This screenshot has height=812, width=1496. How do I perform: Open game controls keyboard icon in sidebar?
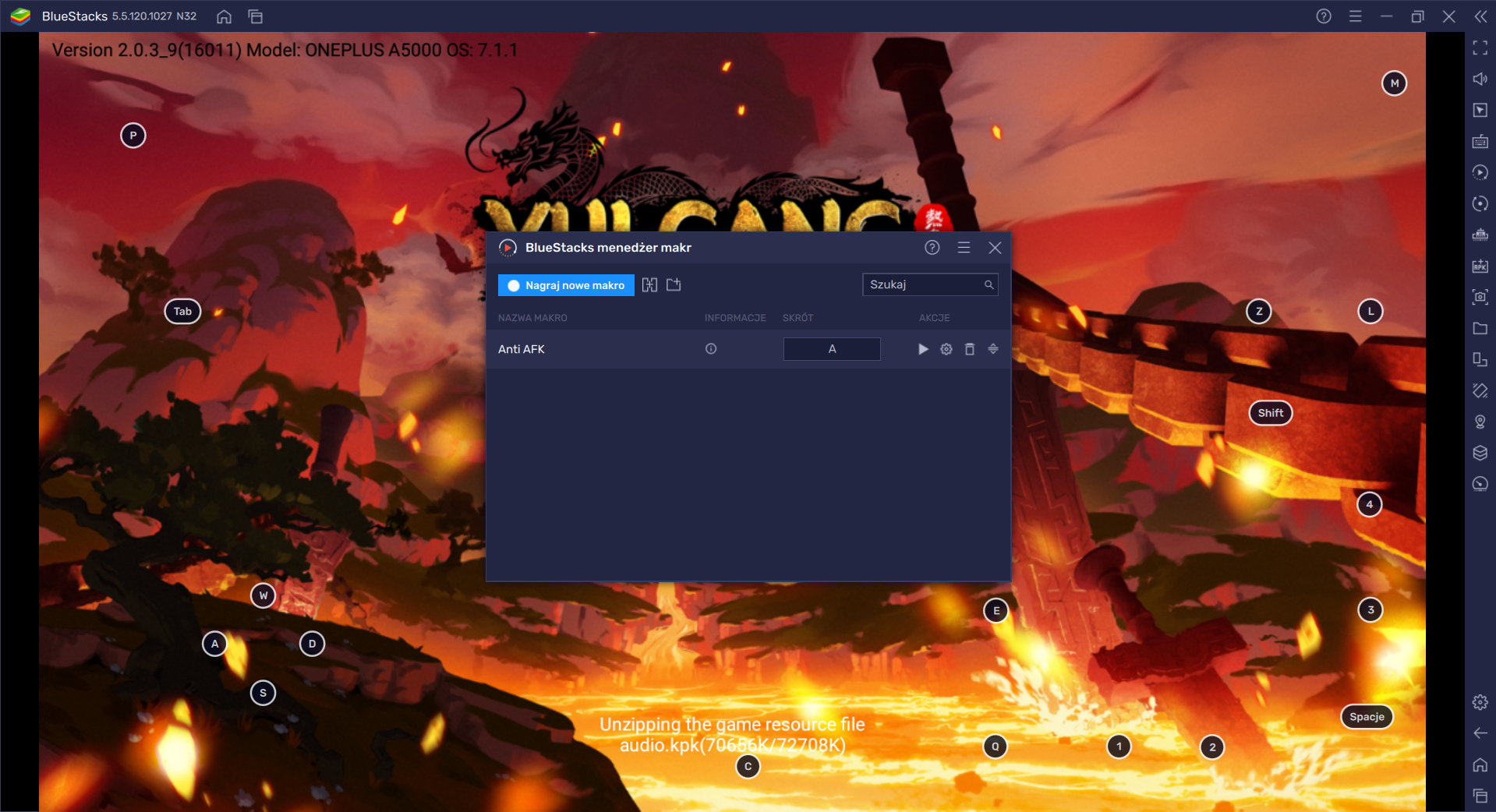pyautogui.click(x=1480, y=141)
